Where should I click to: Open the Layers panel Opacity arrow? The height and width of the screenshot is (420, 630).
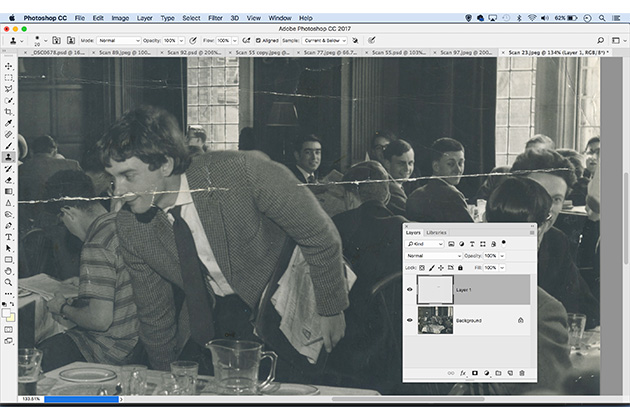pyautogui.click(x=502, y=256)
